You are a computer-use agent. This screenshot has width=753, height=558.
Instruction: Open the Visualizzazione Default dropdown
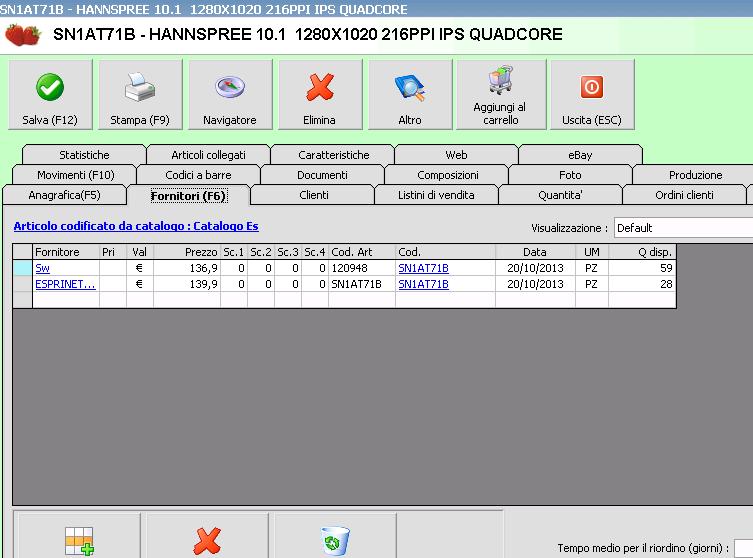click(683, 228)
